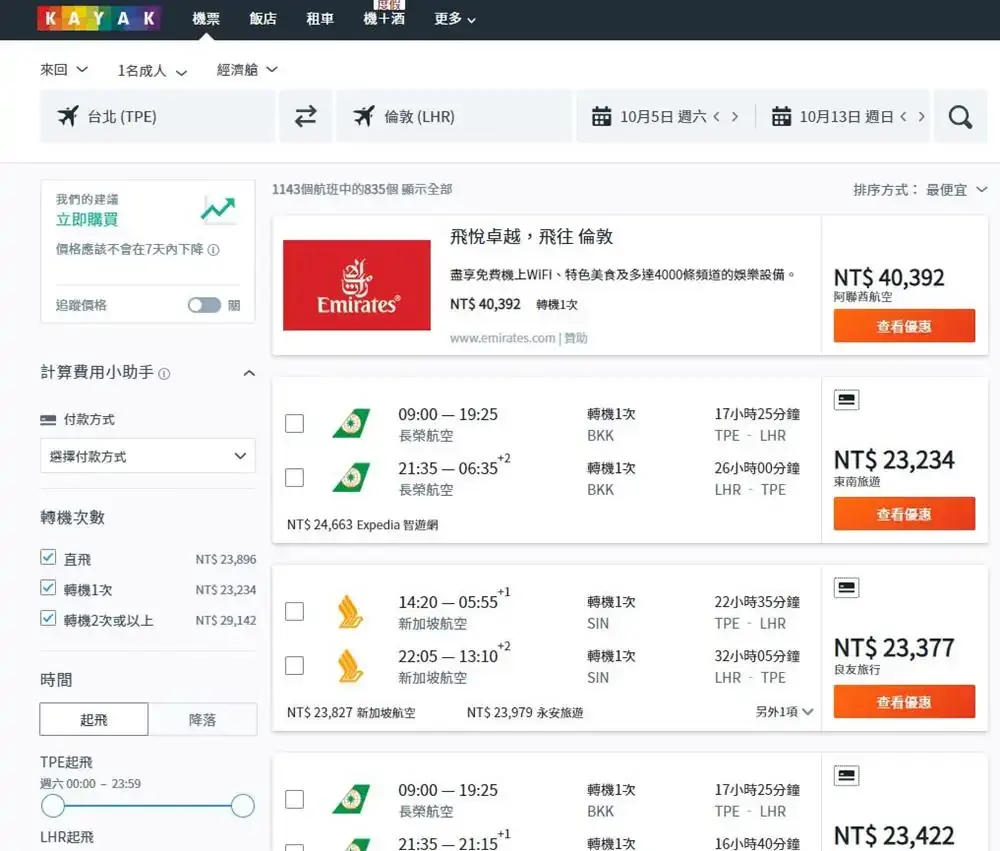Select the 起飛 time tab
Screen dimensions: 1000x851
94,720
